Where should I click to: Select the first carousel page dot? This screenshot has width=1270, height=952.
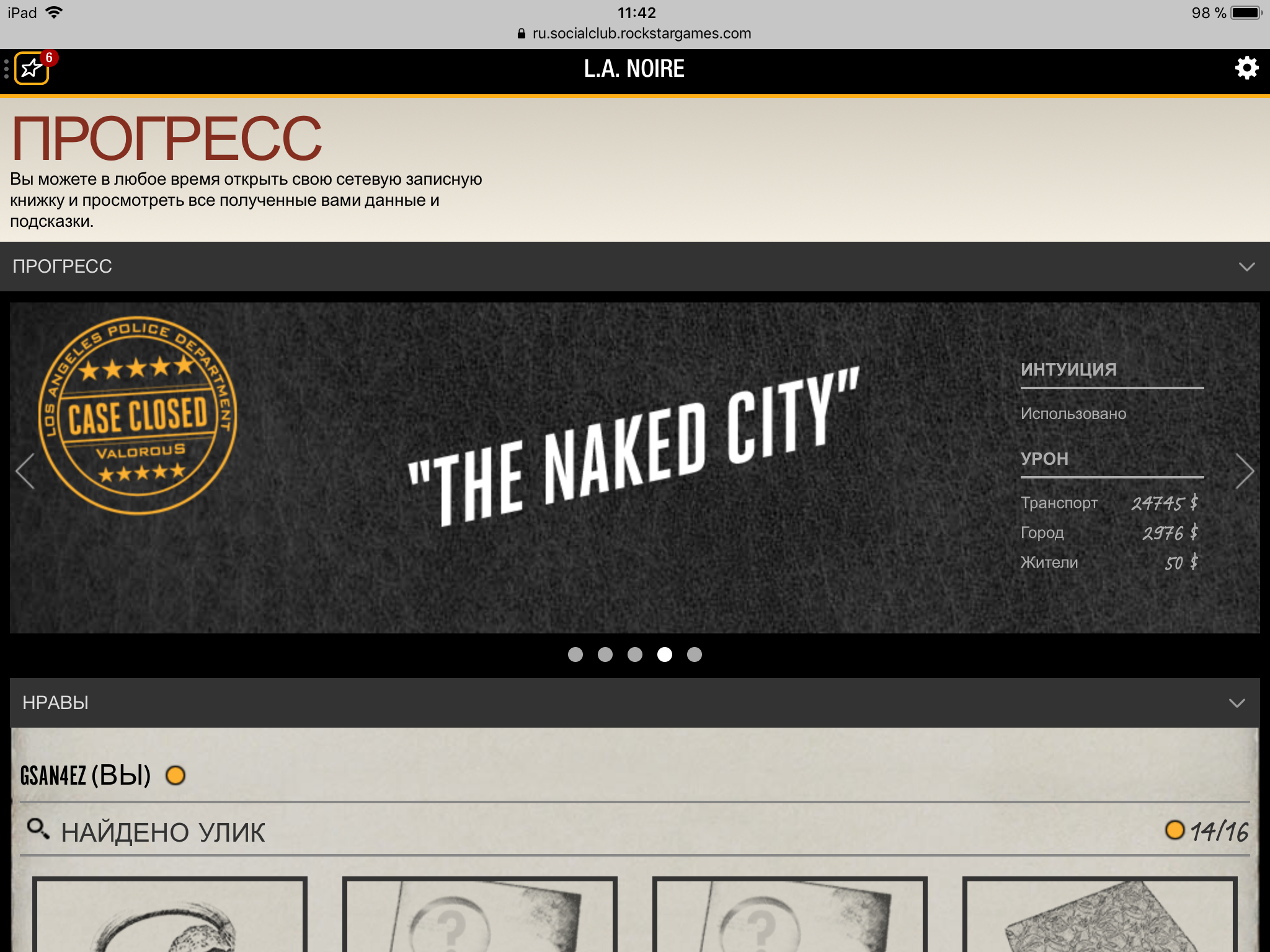tap(575, 654)
